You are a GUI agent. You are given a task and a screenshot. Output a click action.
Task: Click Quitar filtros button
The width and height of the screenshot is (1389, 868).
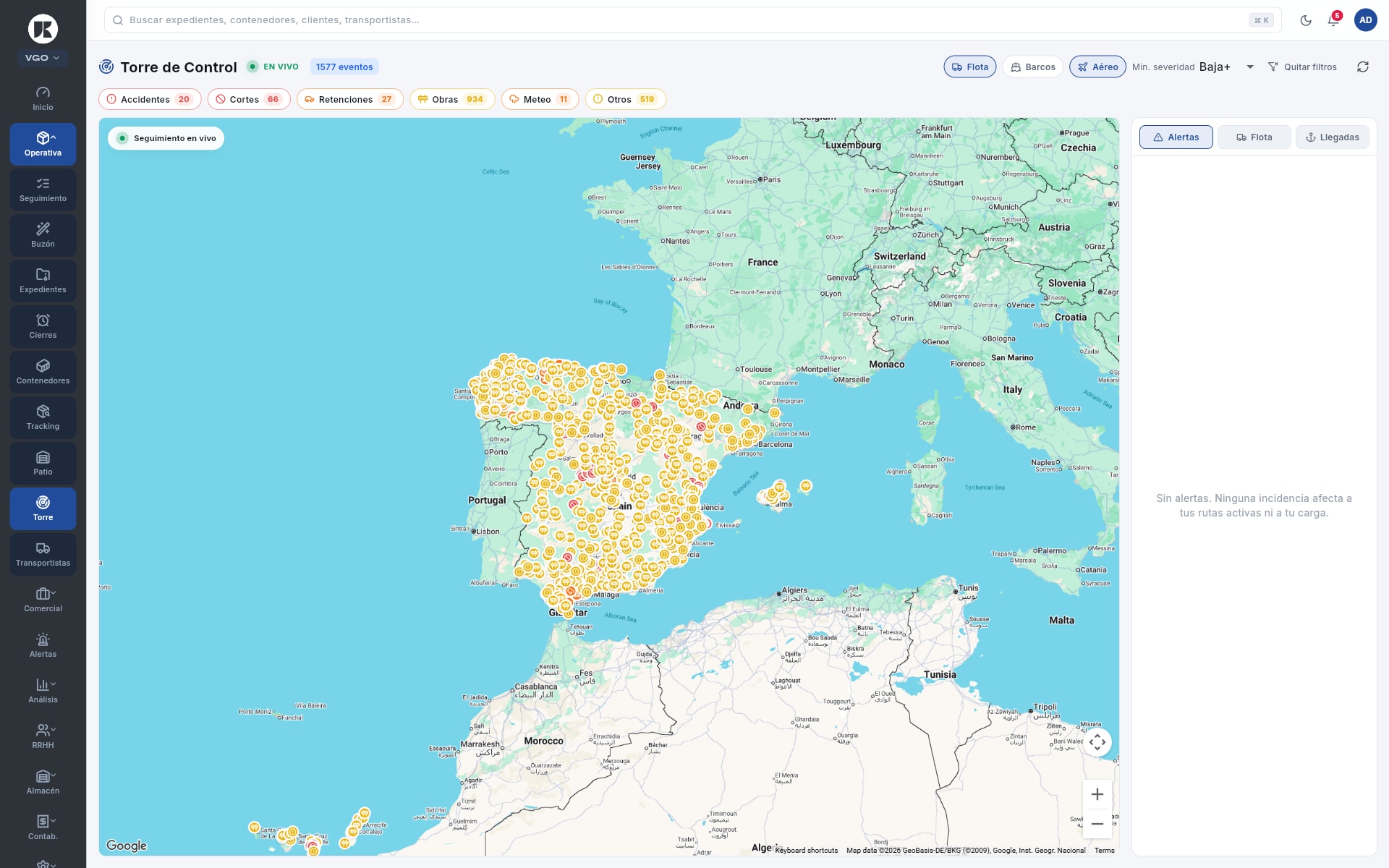[1303, 67]
